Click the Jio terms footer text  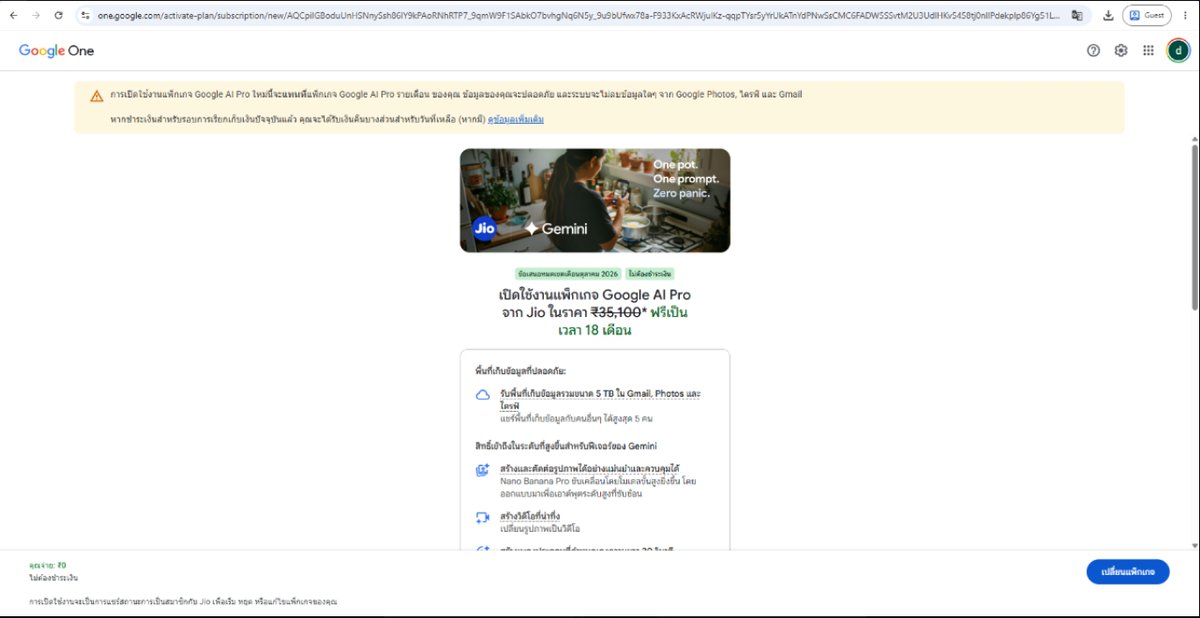[183, 602]
